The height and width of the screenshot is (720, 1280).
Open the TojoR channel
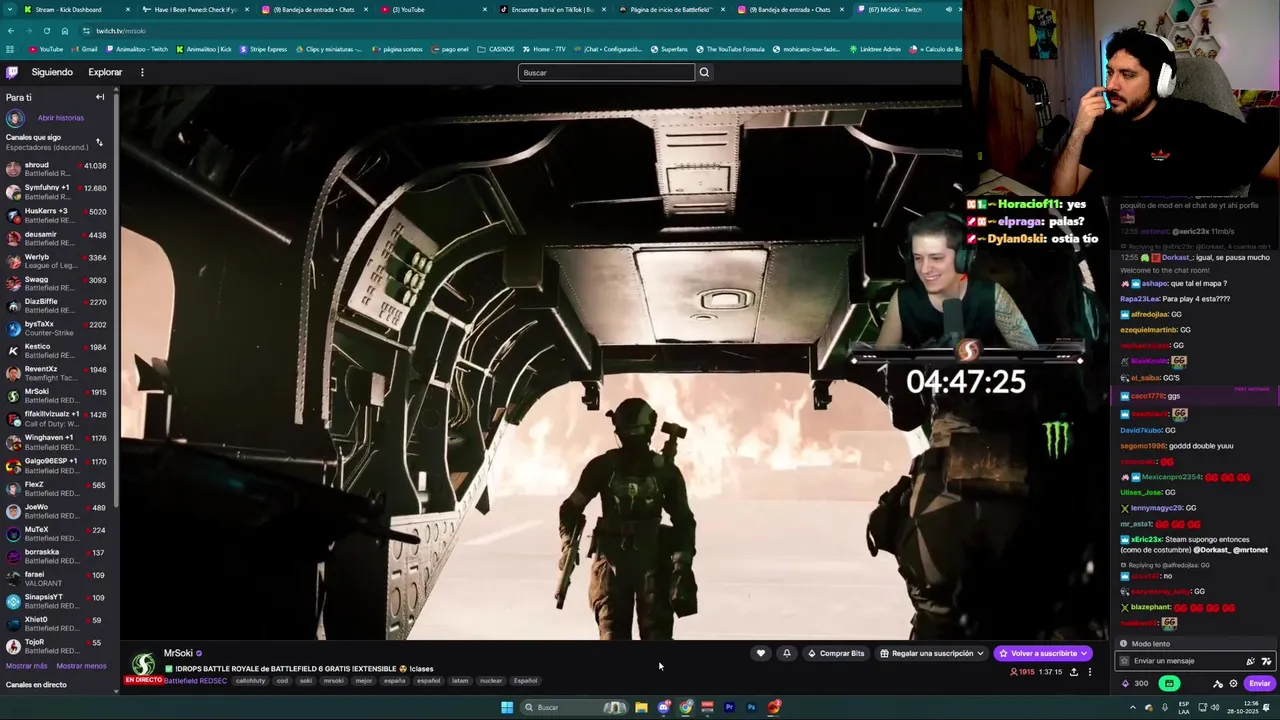57,646
